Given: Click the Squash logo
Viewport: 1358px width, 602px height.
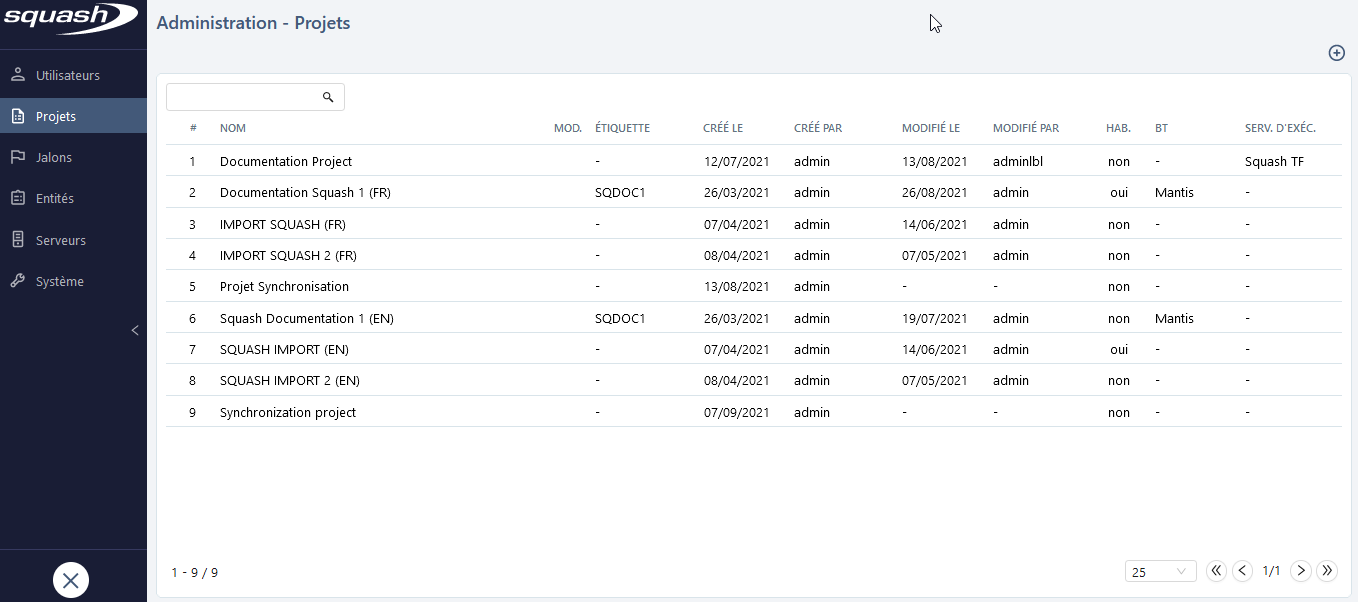Looking at the screenshot, I should [70, 18].
